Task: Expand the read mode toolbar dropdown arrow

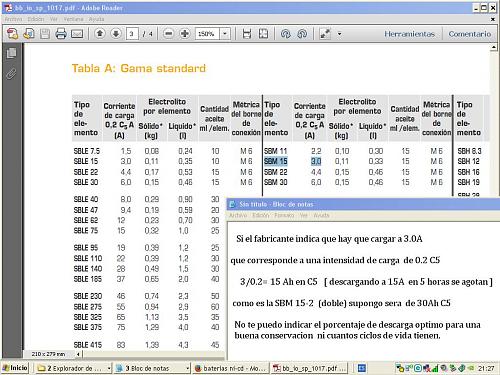Action: 339,34
